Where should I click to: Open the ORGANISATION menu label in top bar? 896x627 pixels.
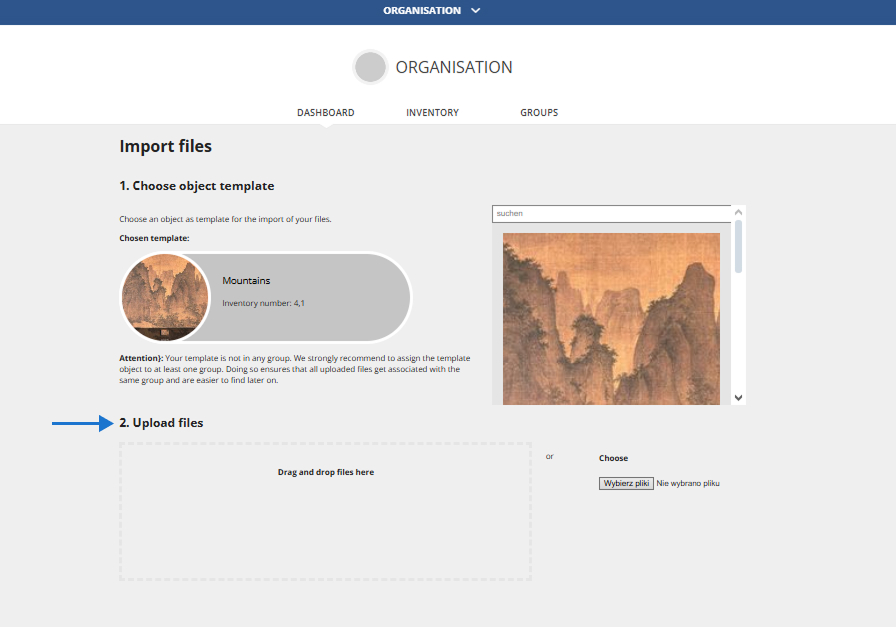[422, 11]
